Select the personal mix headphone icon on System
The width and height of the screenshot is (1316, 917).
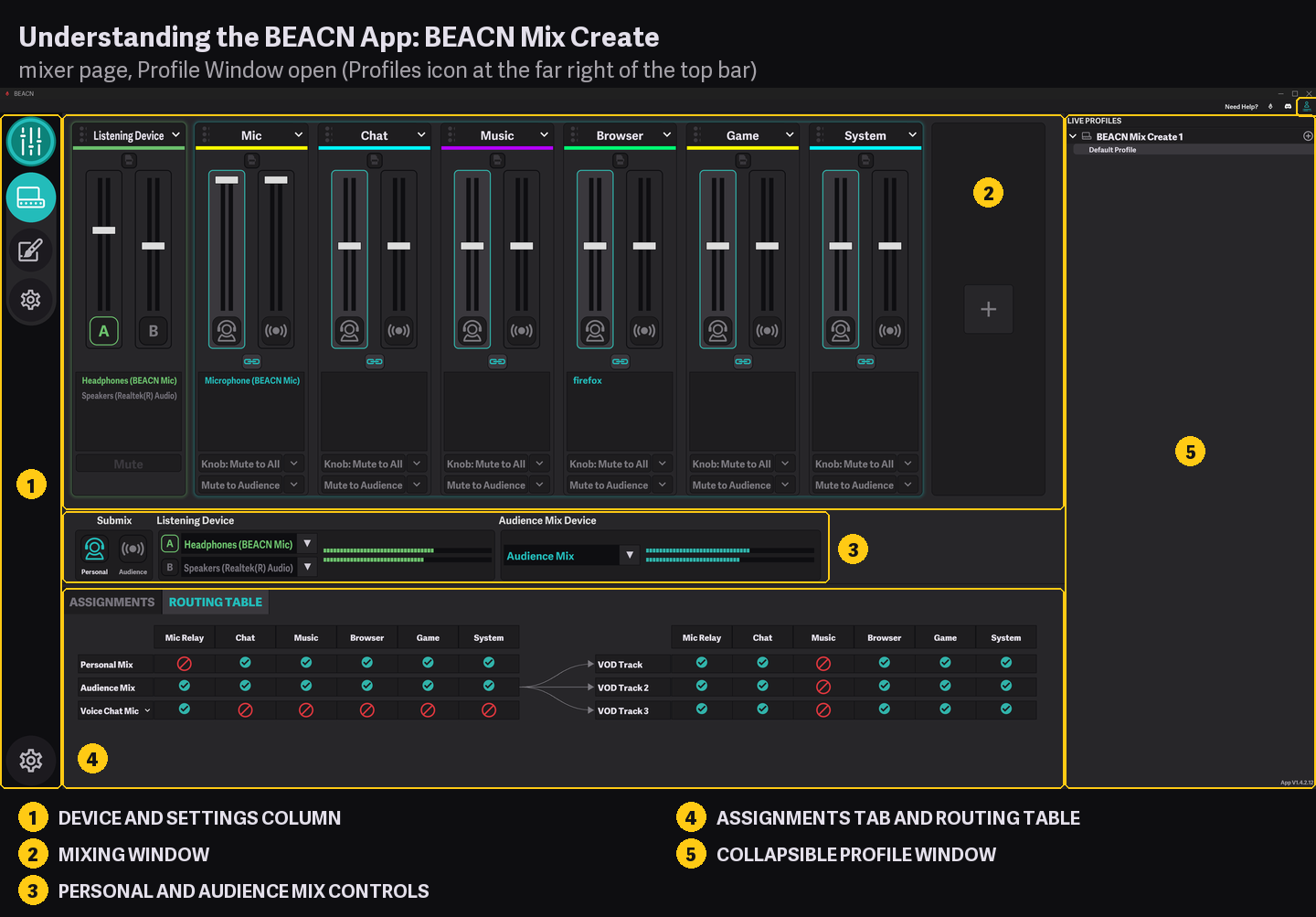click(841, 331)
